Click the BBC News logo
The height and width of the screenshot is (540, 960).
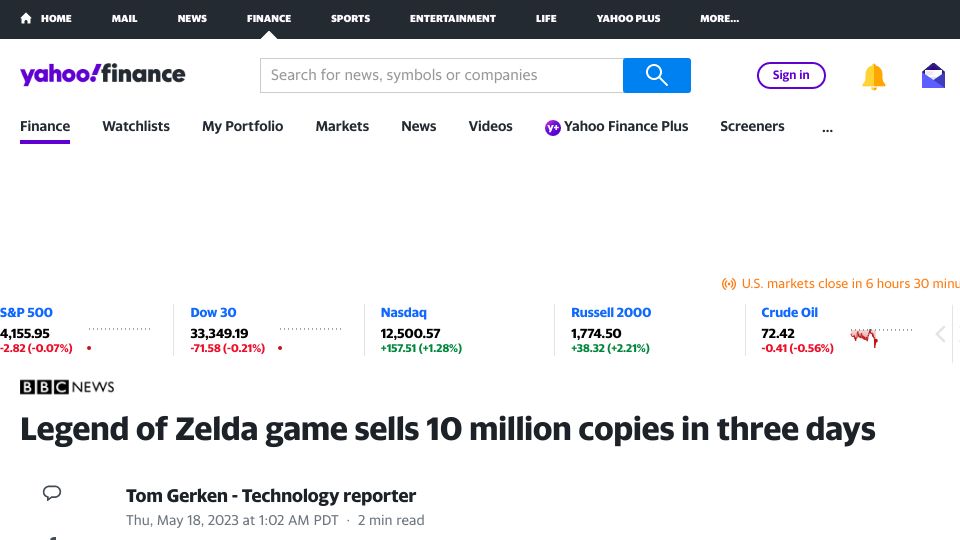click(x=67, y=387)
